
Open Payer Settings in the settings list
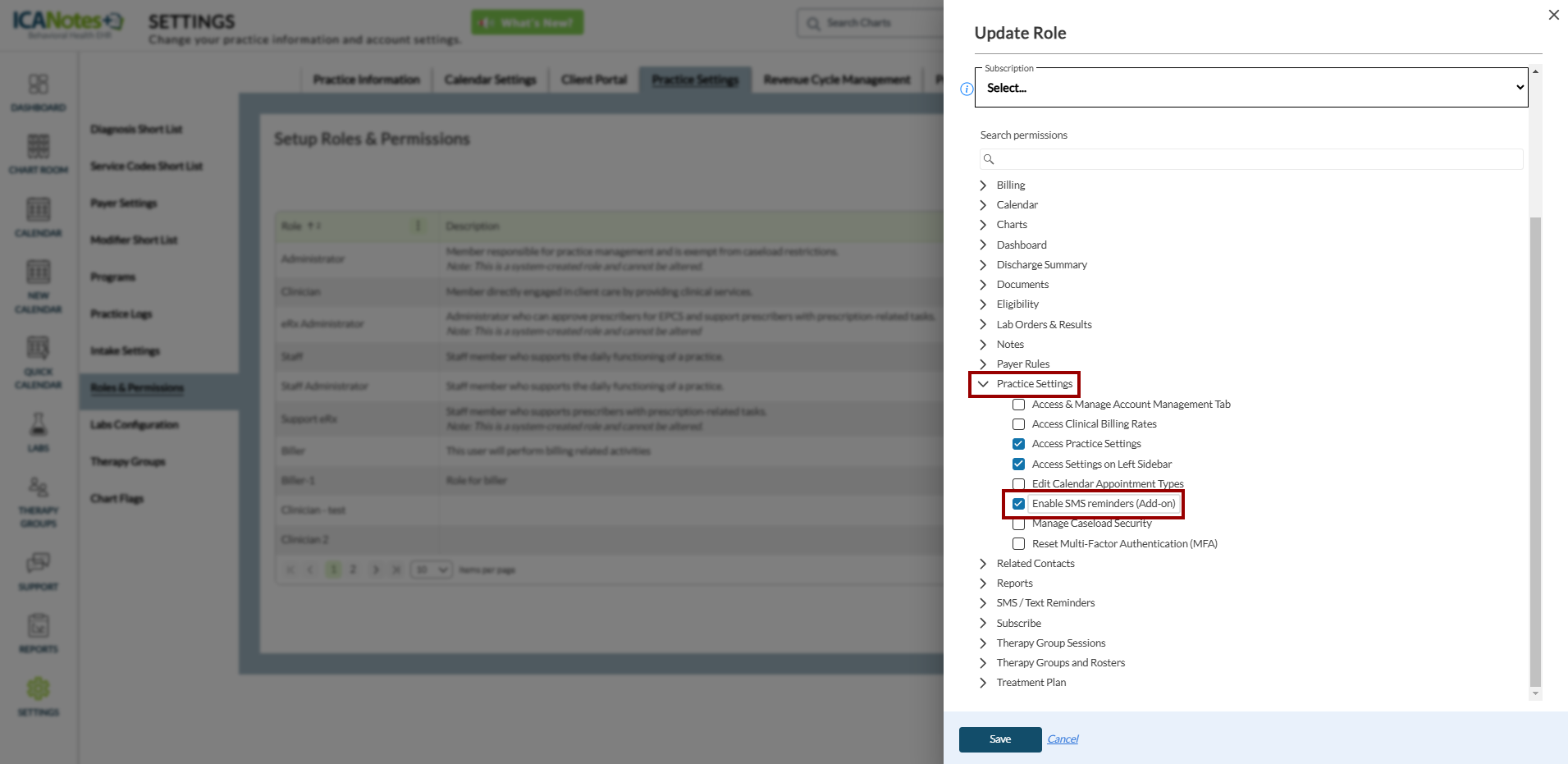[124, 204]
